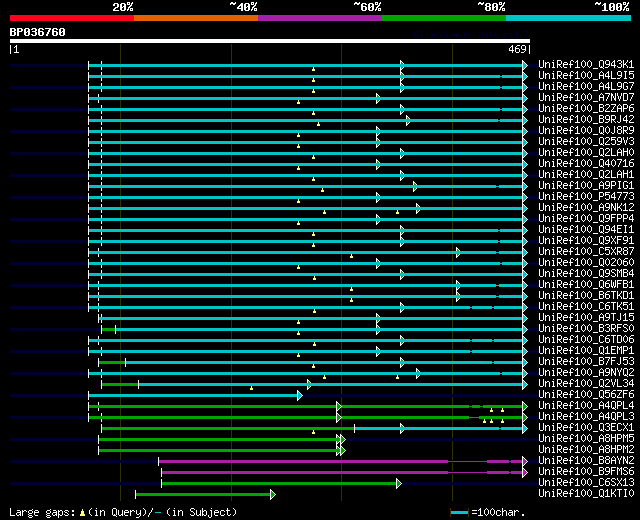Open the UniRef100_Q1KTI0 label

click(586, 494)
